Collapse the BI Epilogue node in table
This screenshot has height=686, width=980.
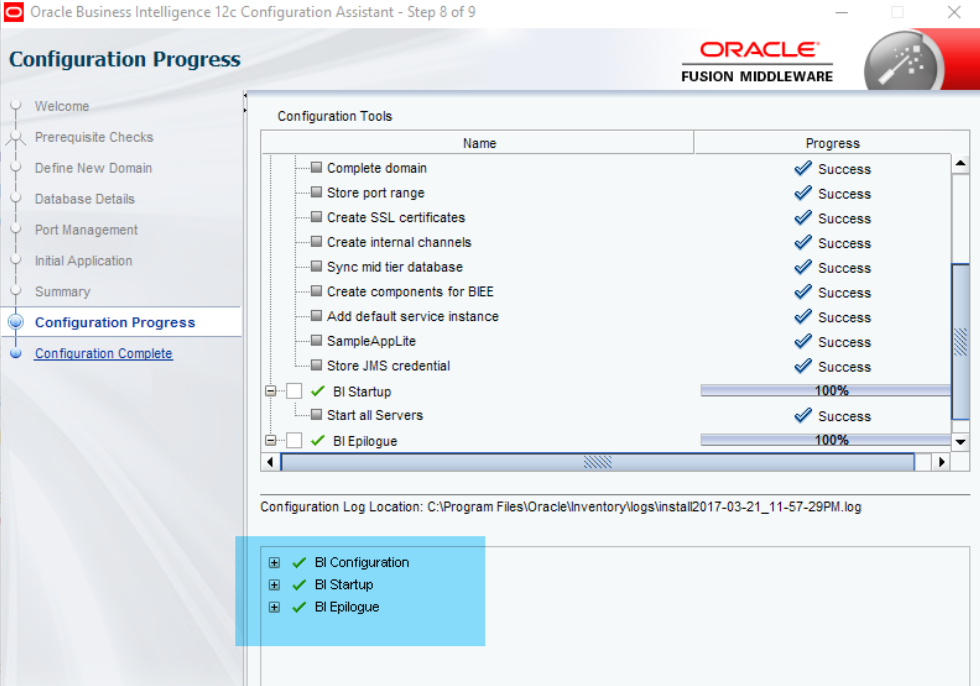click(271, 440)
